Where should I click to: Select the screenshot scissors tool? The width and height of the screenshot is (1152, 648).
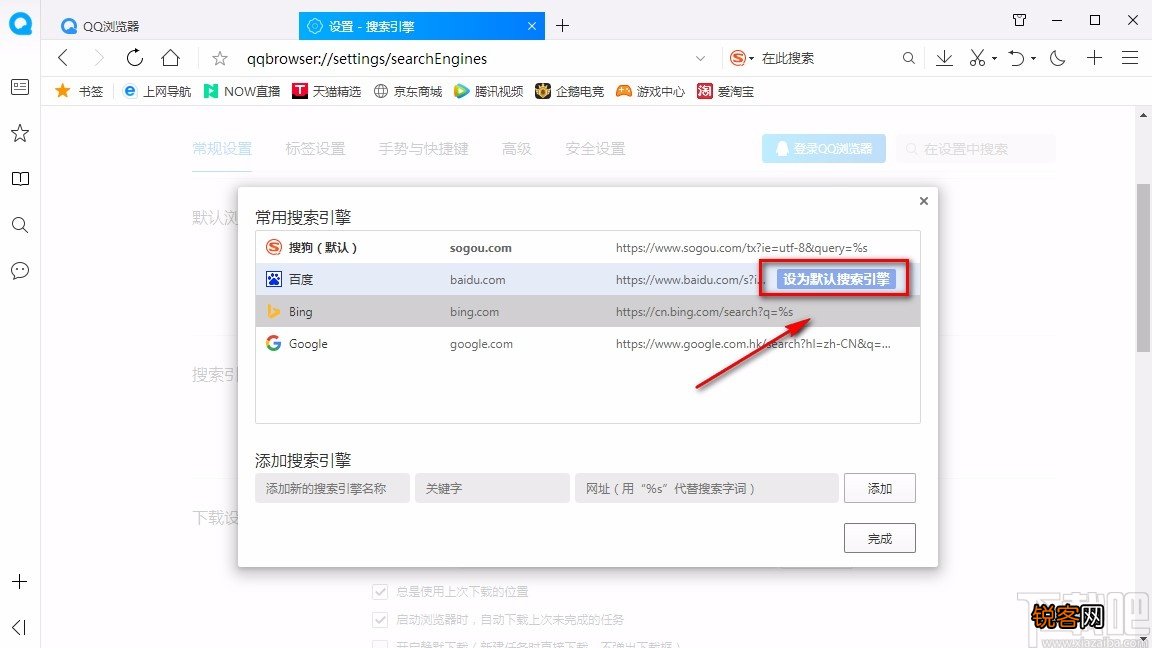tap(977, 58)
